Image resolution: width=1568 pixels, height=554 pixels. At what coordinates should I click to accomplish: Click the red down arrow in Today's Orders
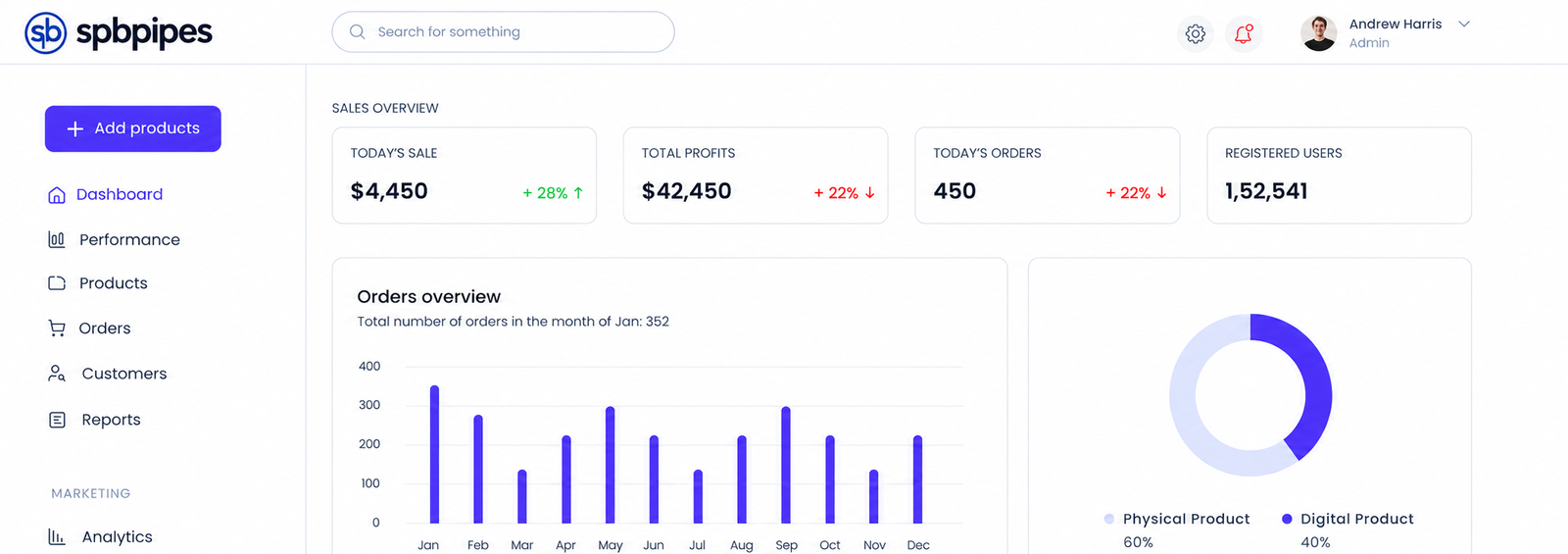1161,193
